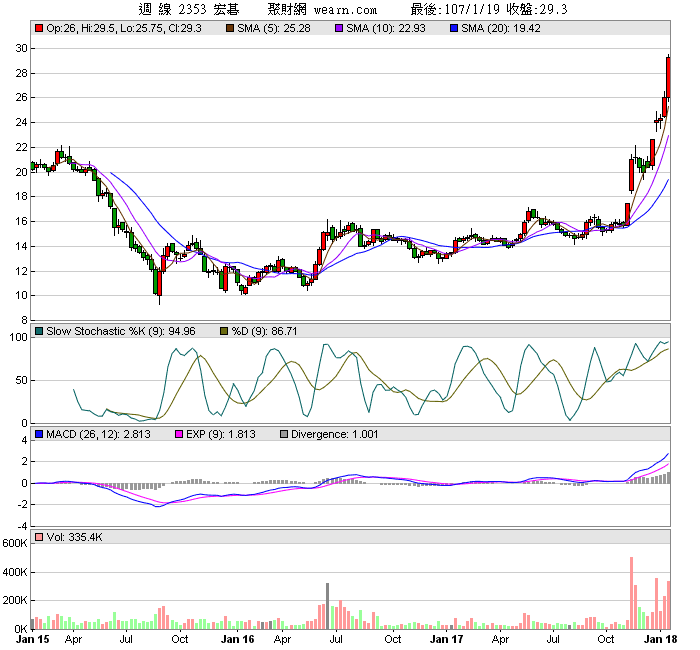Viewport: 700px width, 650px height.
Task: Click the 'SMA (10): 22.93' legend label
Action: (x=386, y=29)
